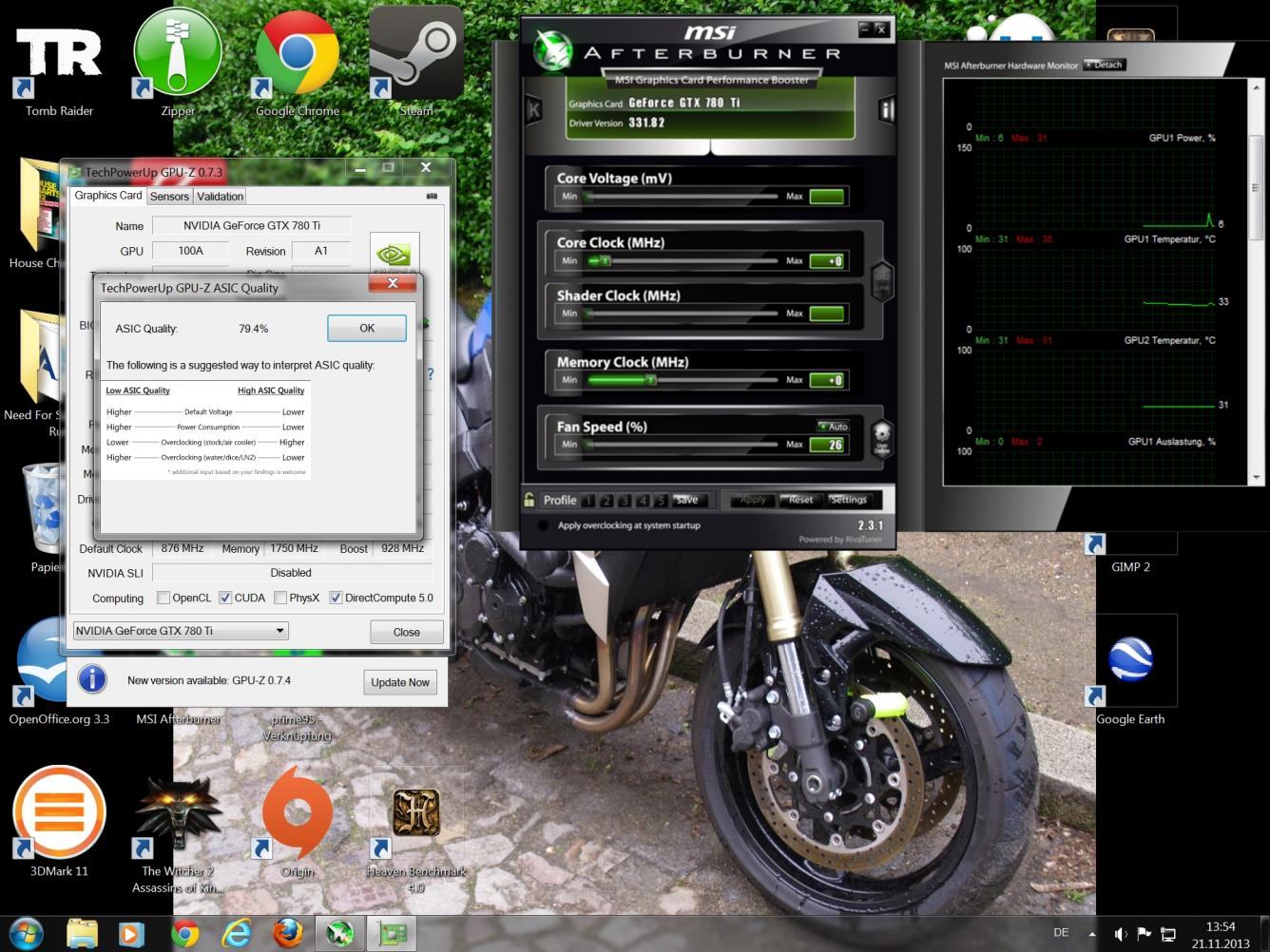Select Afterburner profile slot 5
The width and height of the screenshot is (1270, 952).
(661, 501)
